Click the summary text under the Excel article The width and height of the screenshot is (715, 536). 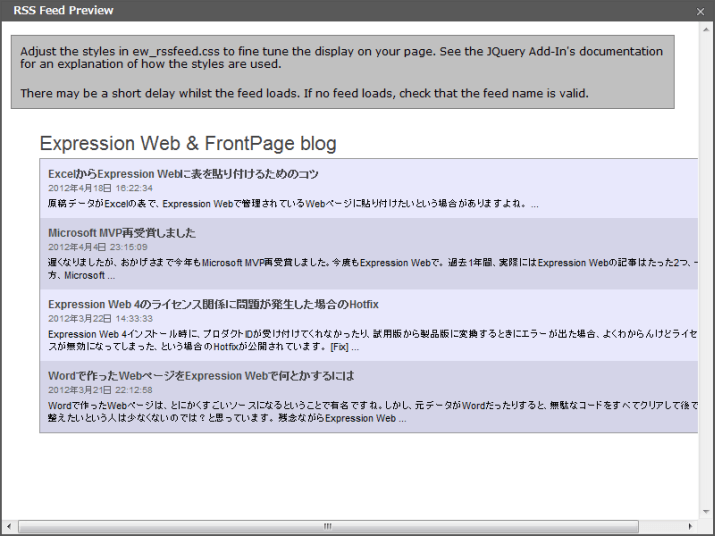293,204
